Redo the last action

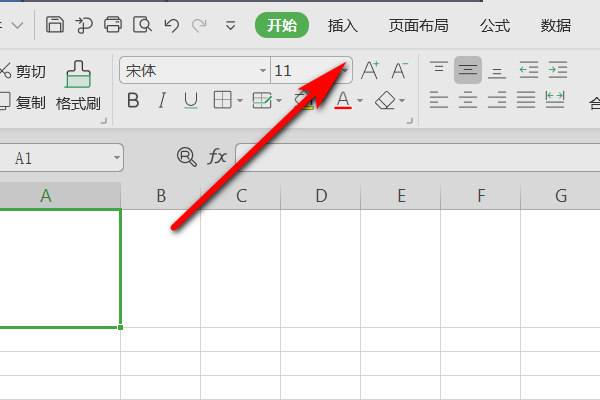click(x=199, y=26)
